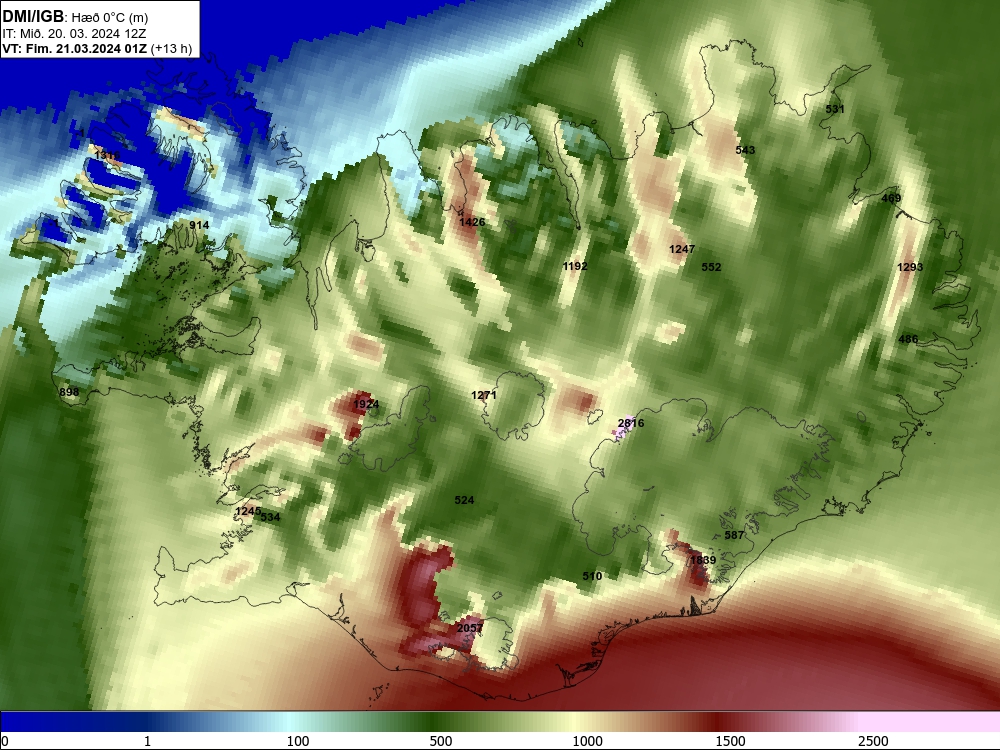The height and width of the screenshot is (750, 1000).
Task: Click the map value 1924
Action: (x=365, y=404)
